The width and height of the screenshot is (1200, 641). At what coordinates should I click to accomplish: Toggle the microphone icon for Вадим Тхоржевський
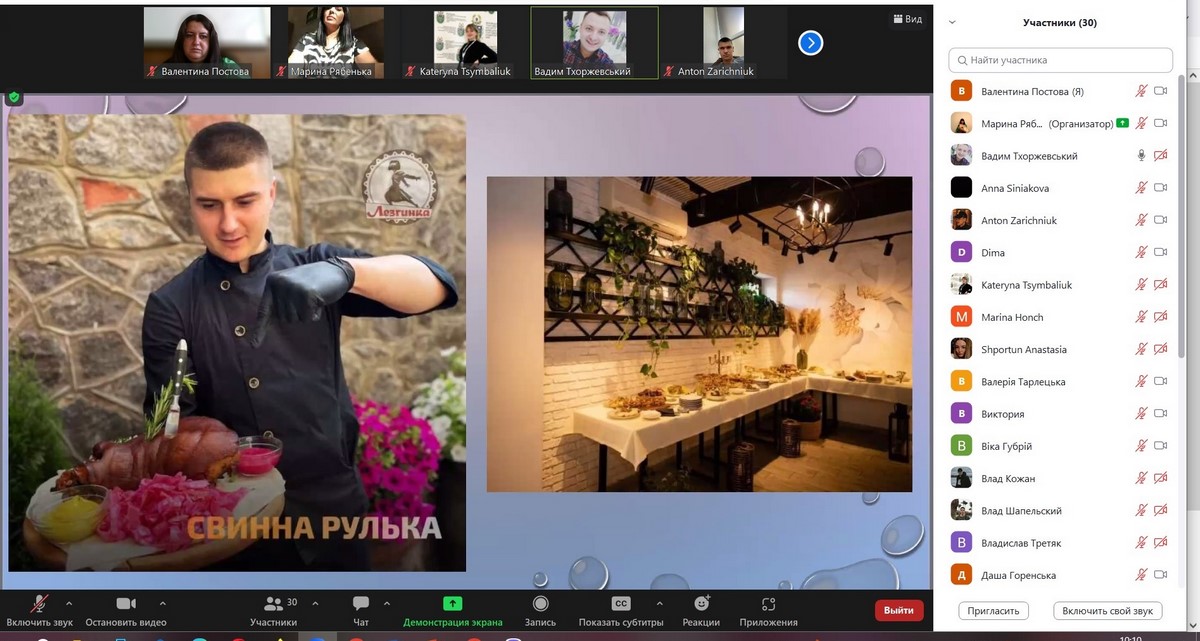tap(1141, 156)
